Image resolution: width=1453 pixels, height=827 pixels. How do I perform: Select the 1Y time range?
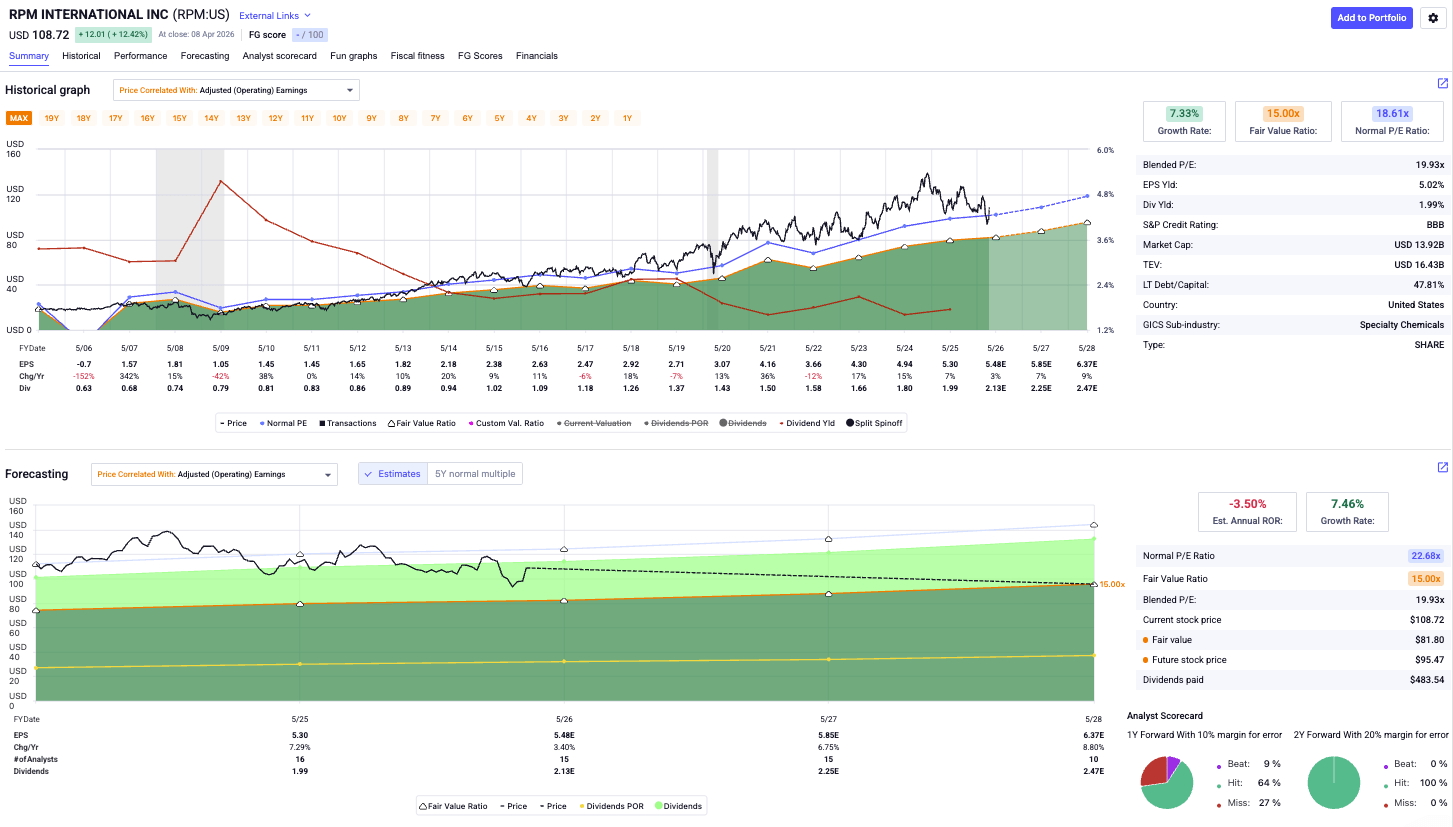point(627,119)
